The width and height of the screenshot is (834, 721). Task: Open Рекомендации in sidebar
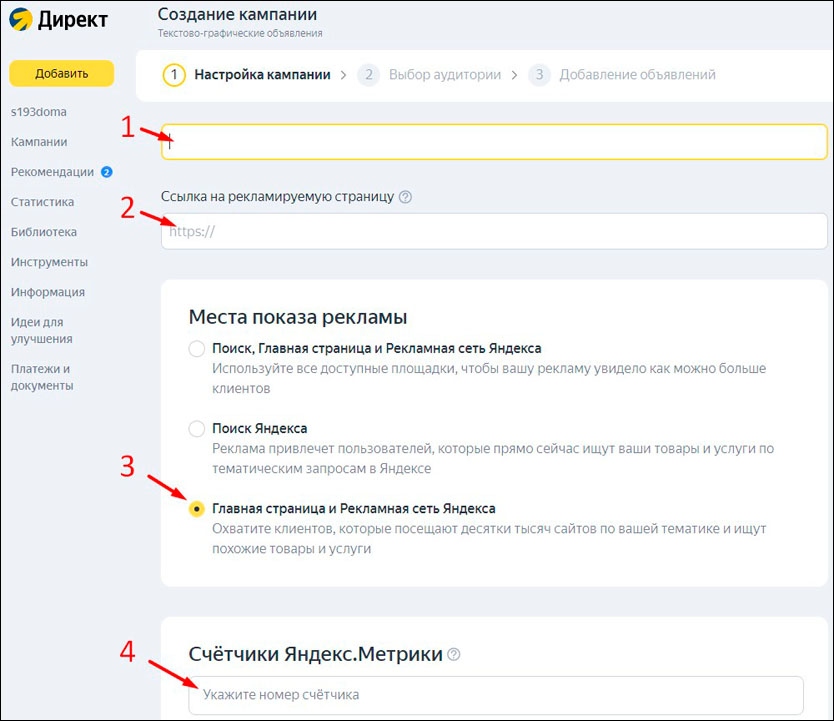point(52,172)
